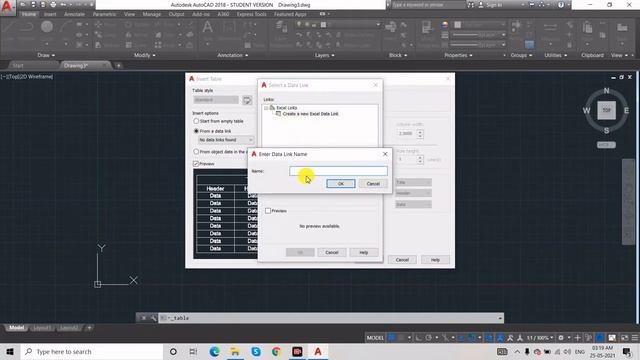This screenshot has width=640, height=360.
Task: Click Cancel in Enter Data Link Name dialog
Action: tap(373, 184)
